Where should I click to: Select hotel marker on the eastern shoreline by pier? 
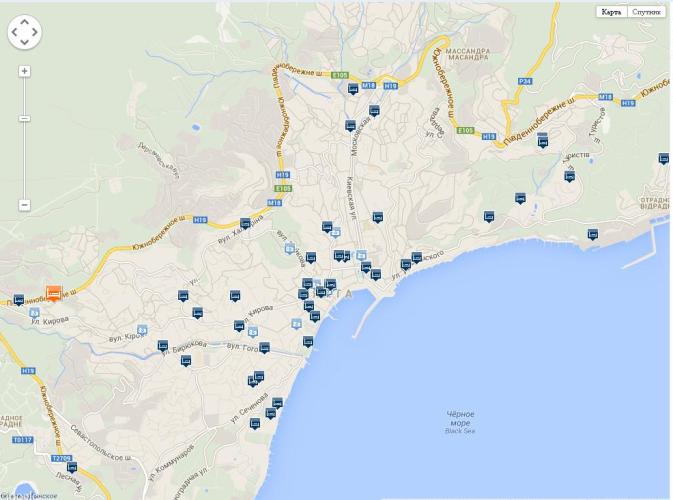[592, 234]
